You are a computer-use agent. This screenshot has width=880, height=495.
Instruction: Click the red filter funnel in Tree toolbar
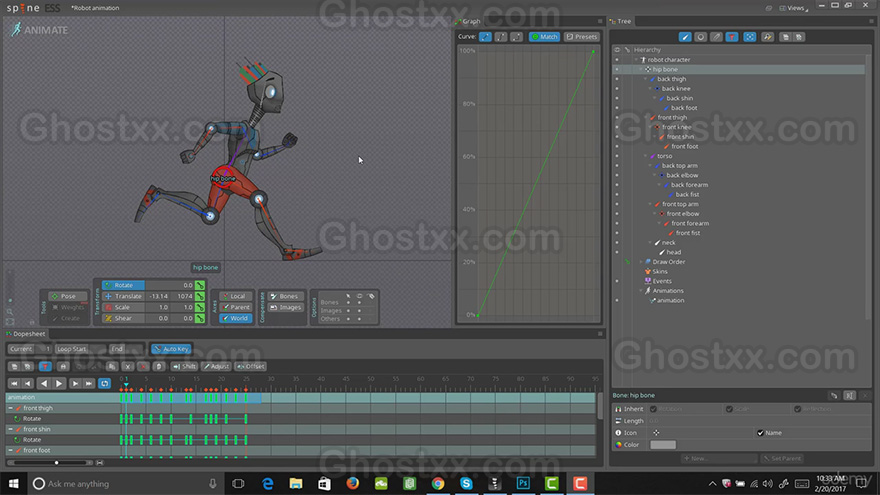(732, 37)
